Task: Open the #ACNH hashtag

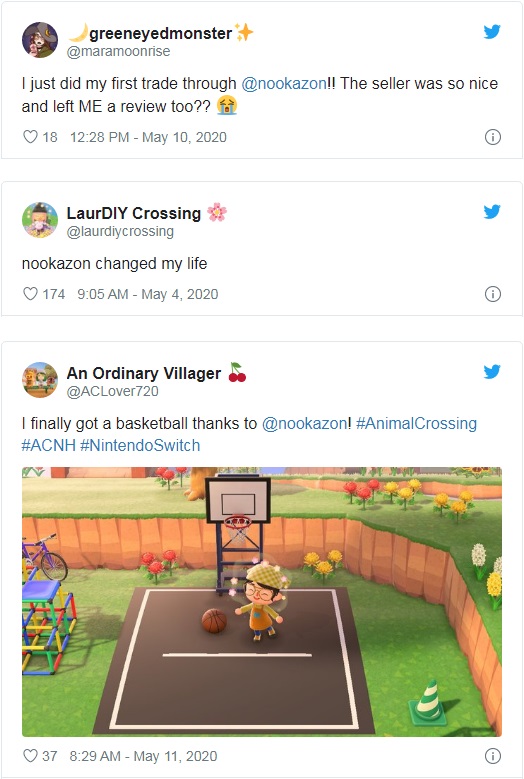Action: point(48,445)
